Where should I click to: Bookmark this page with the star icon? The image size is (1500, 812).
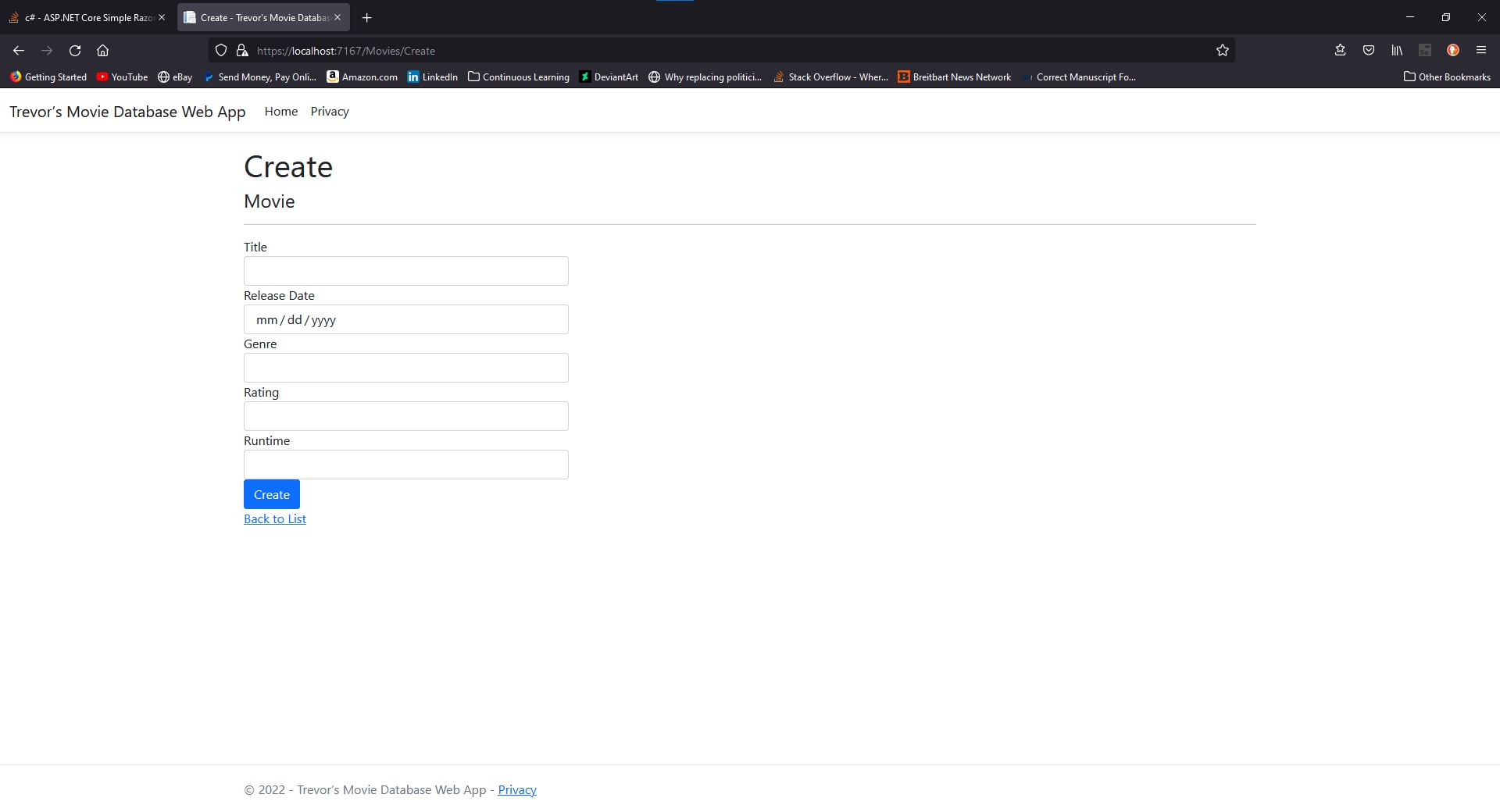[x=1223, y=51]
